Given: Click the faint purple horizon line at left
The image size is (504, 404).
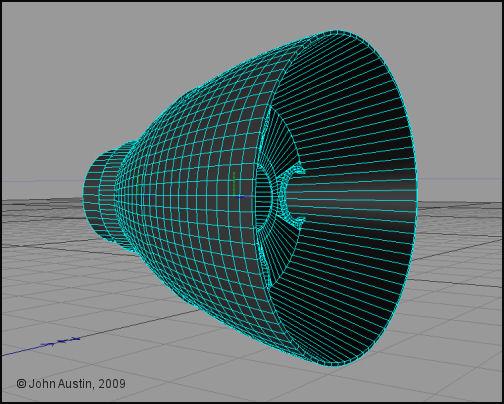Looking at the screenshot, I should [x=42, y=181].
